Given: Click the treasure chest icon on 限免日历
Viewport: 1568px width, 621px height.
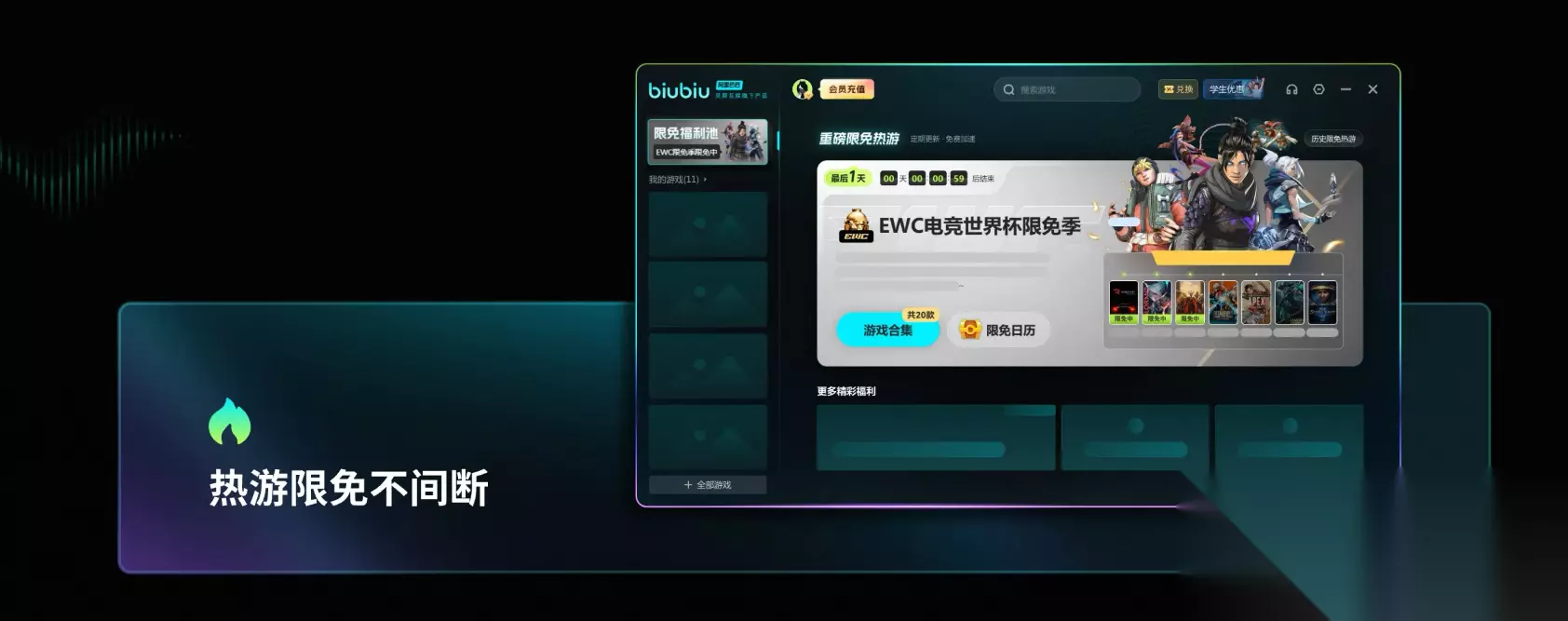Looking at the screenshot, I should coord(970,330).
